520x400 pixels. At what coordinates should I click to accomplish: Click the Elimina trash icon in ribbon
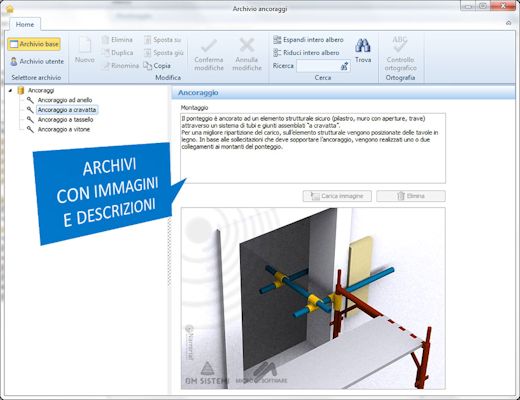click(x=105, y=40)
